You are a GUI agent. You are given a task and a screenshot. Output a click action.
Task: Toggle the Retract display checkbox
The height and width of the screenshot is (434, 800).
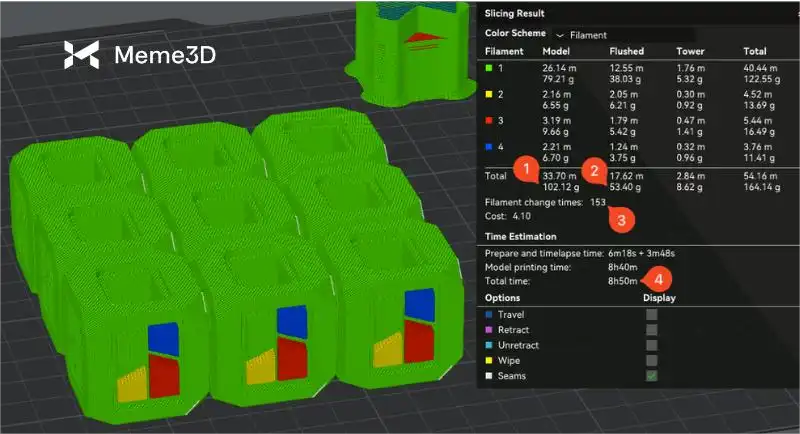(x=651, y=330)
